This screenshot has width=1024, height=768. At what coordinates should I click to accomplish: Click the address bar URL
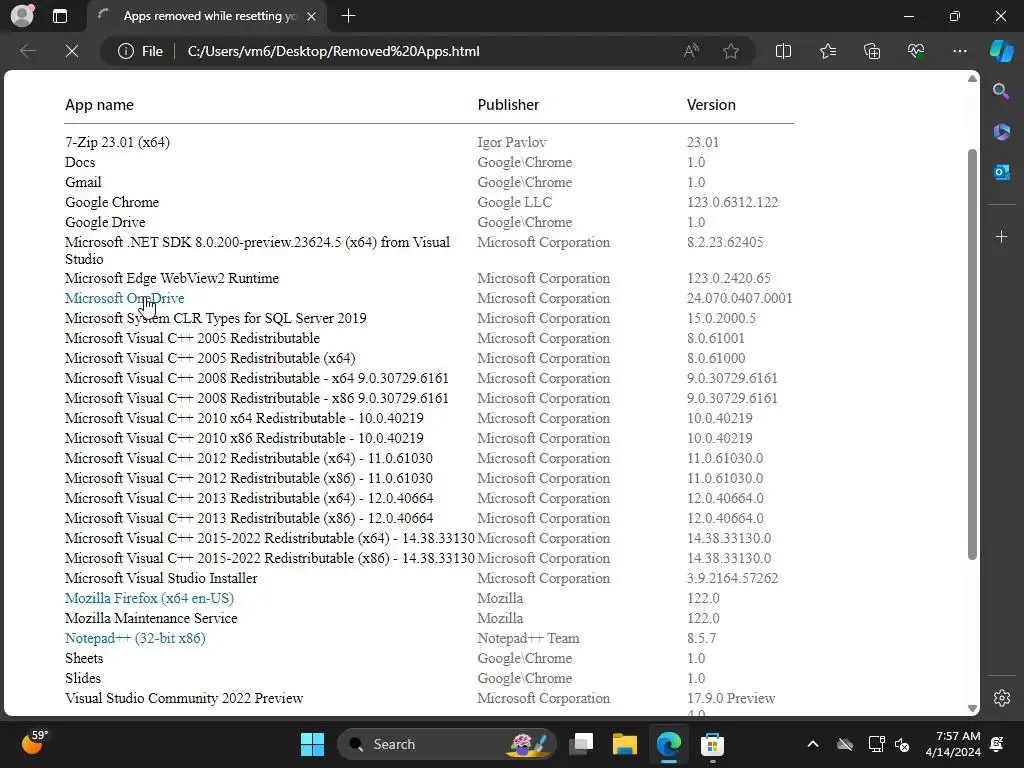click(333, 51)
